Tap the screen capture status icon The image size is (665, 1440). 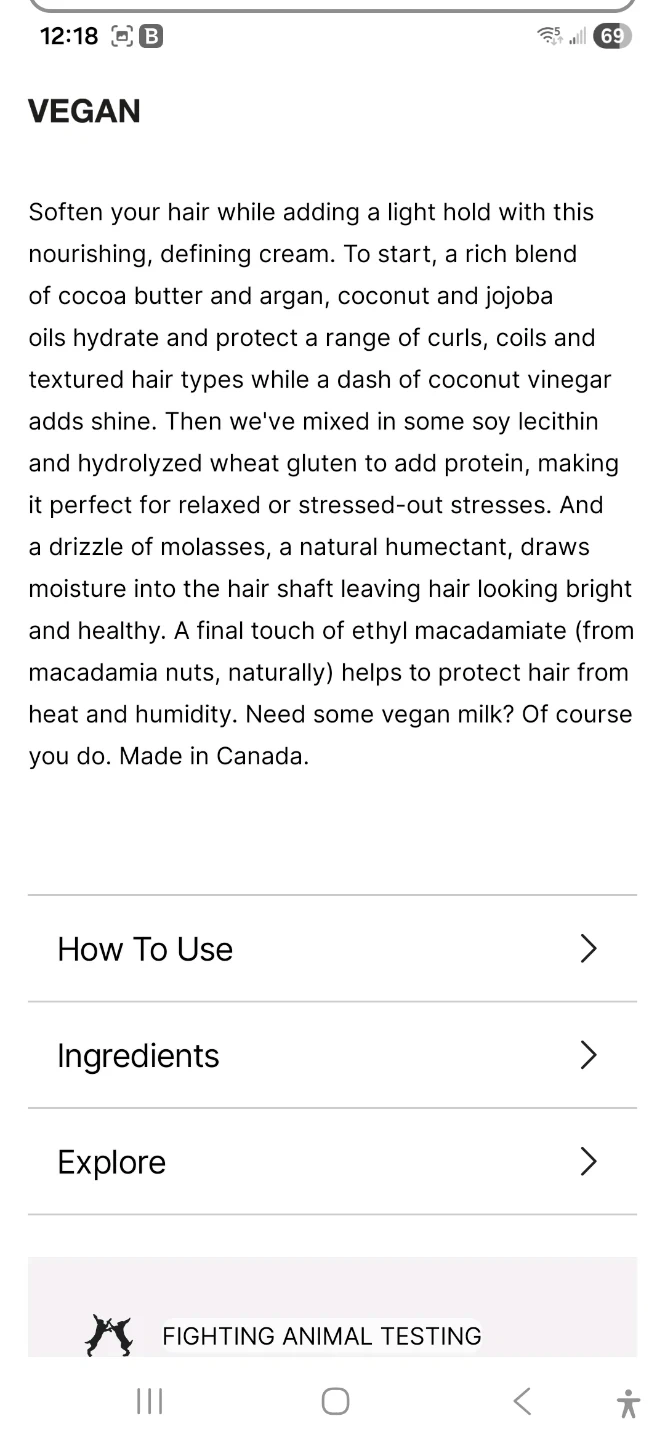[122, 36]
